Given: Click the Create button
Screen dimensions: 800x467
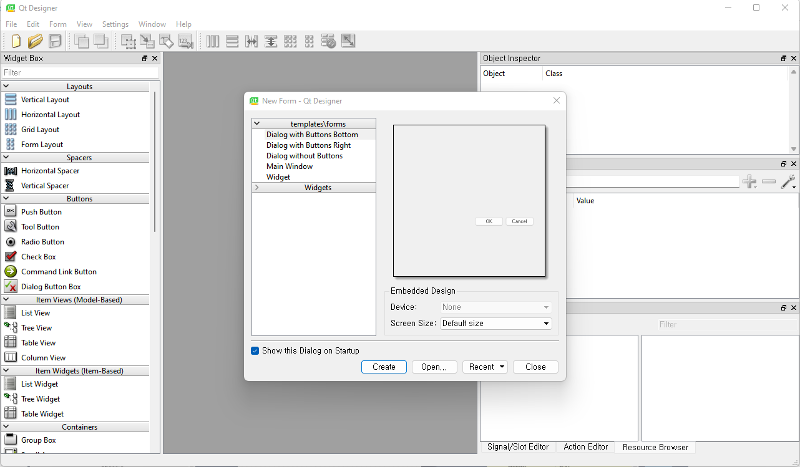Looking at the screenshot, I should 384,366.
